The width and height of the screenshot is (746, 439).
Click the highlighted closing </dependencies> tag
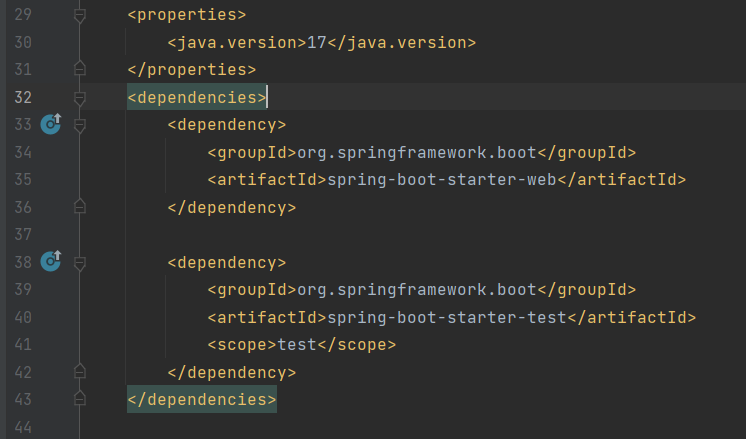click(x=202, y=400)
